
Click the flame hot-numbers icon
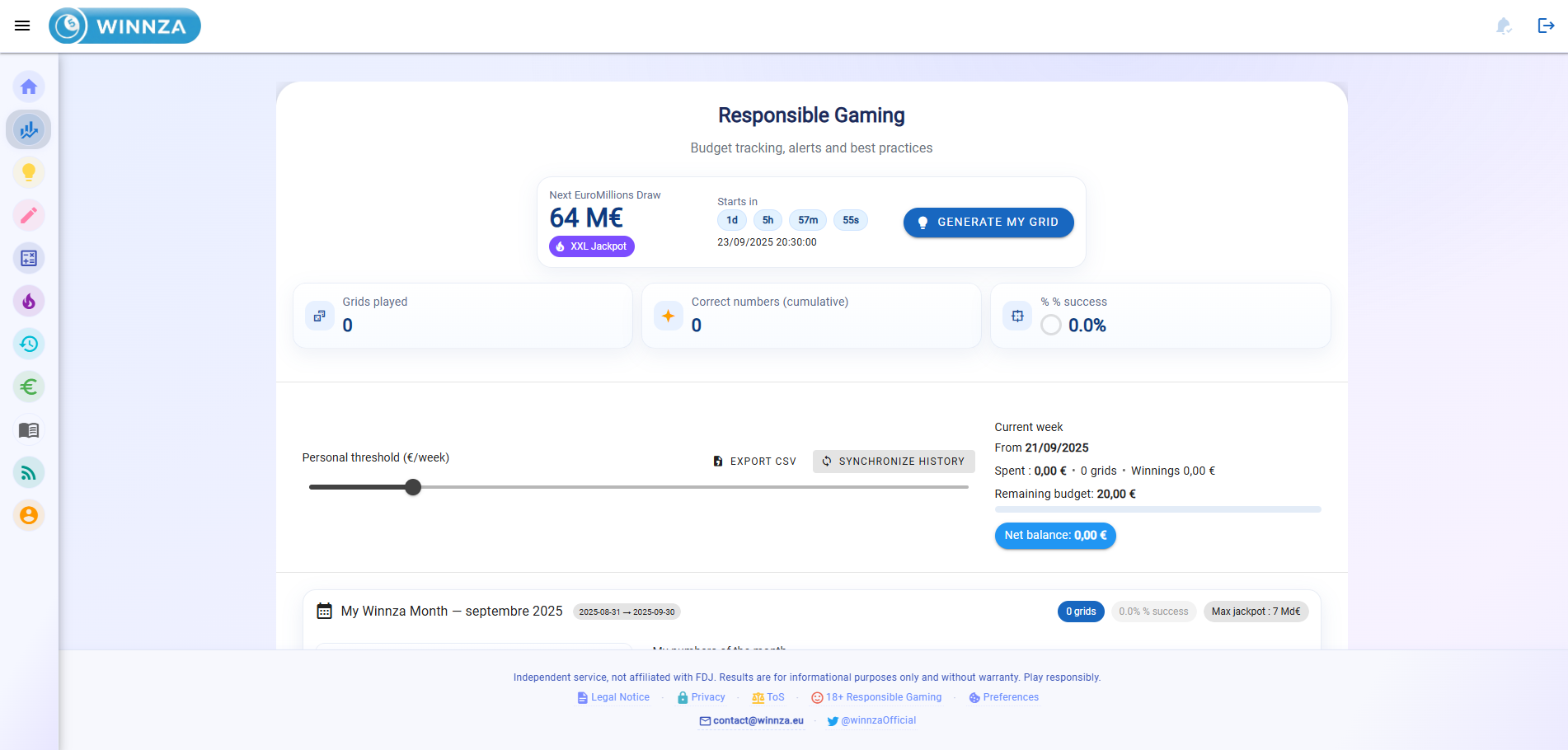tap(29, 301)
